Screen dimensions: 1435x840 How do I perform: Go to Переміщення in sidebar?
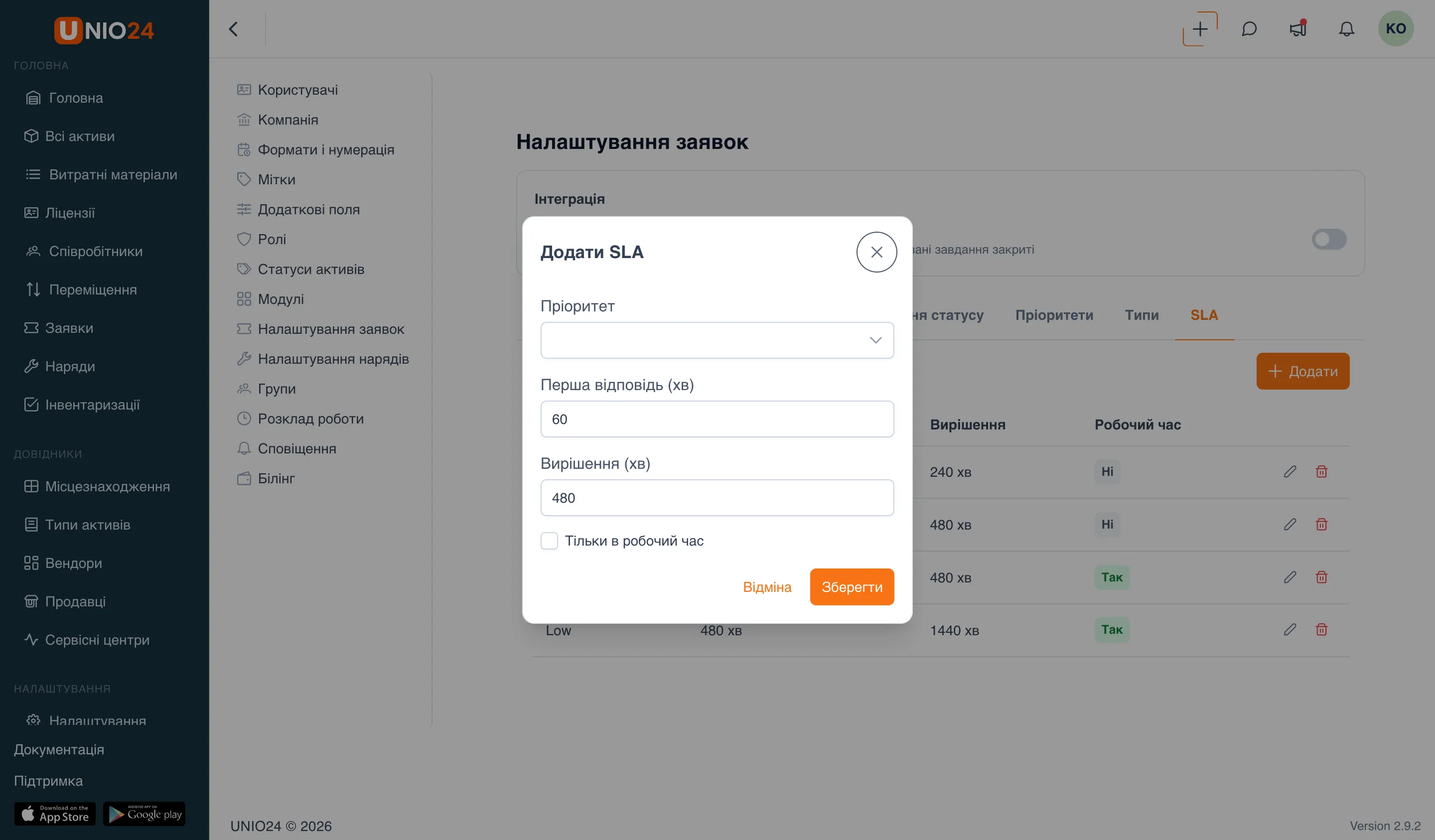(81, 289)
